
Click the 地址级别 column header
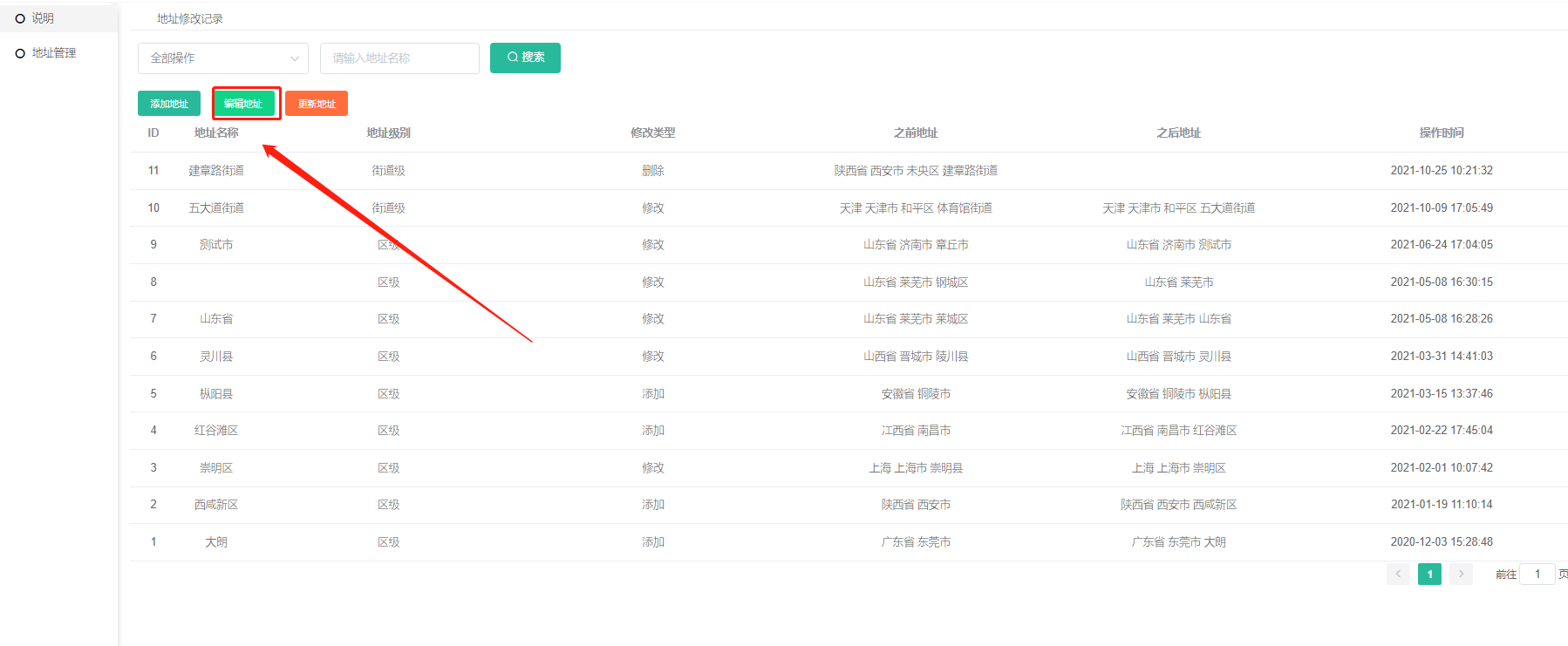389,133
